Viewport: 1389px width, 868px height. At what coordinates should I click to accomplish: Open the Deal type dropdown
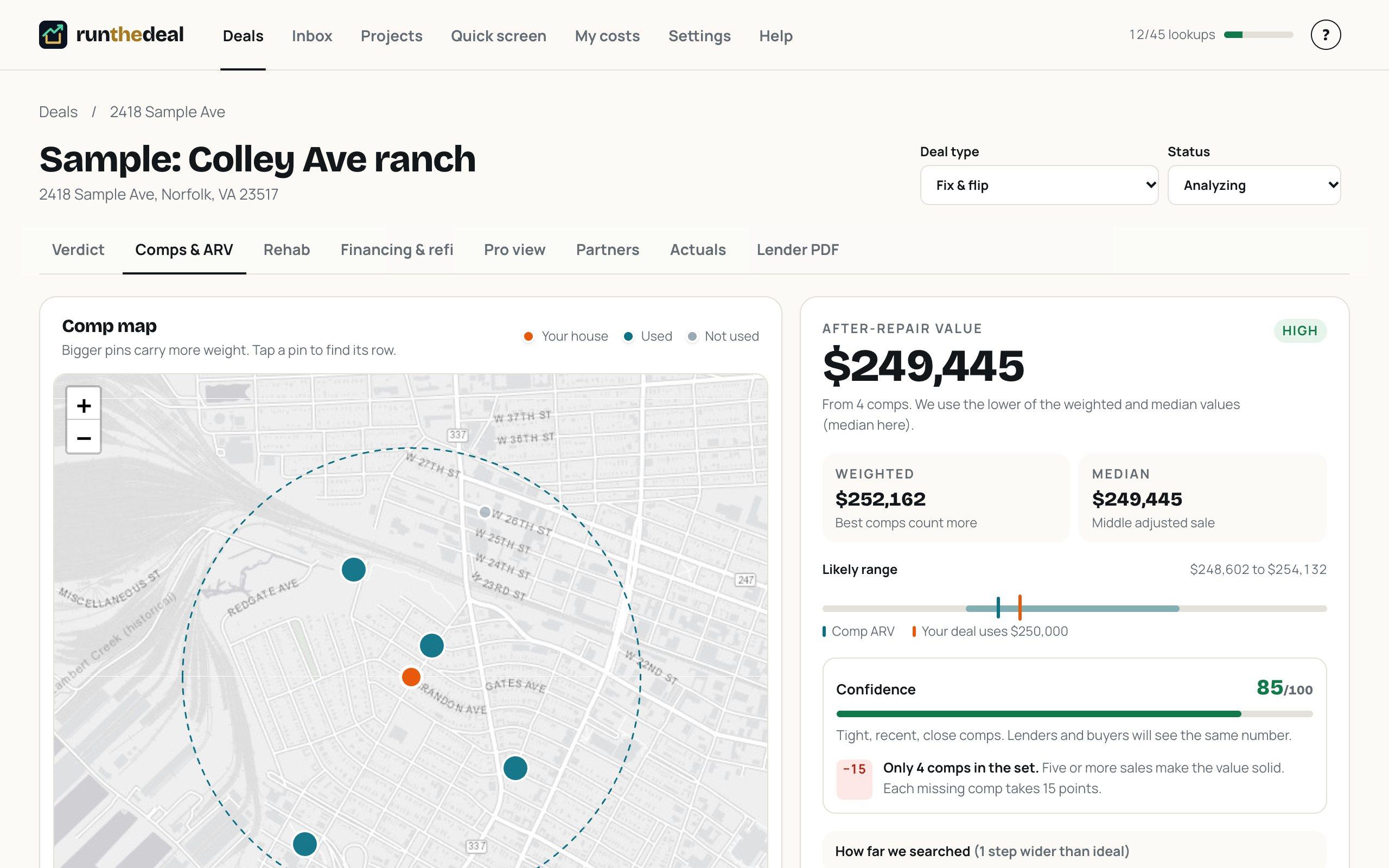click(1039, 185)
